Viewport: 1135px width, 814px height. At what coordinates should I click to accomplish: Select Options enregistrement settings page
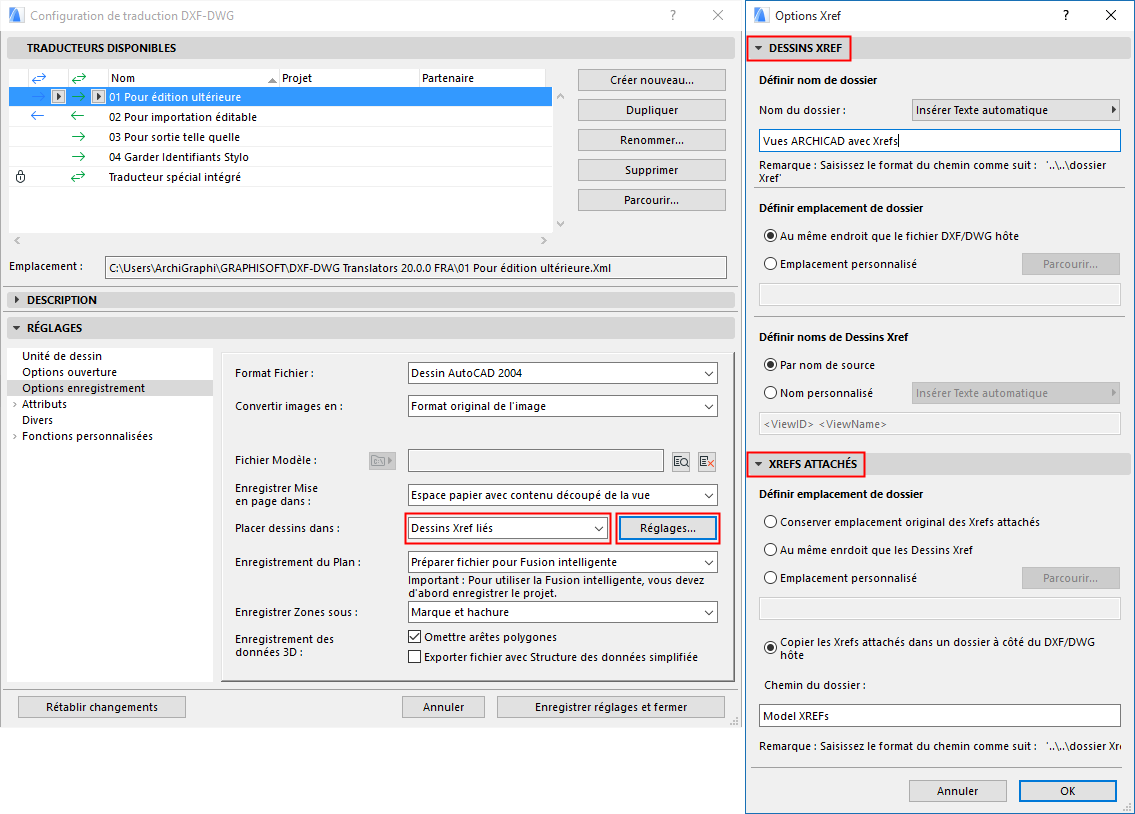click(110, 388)
